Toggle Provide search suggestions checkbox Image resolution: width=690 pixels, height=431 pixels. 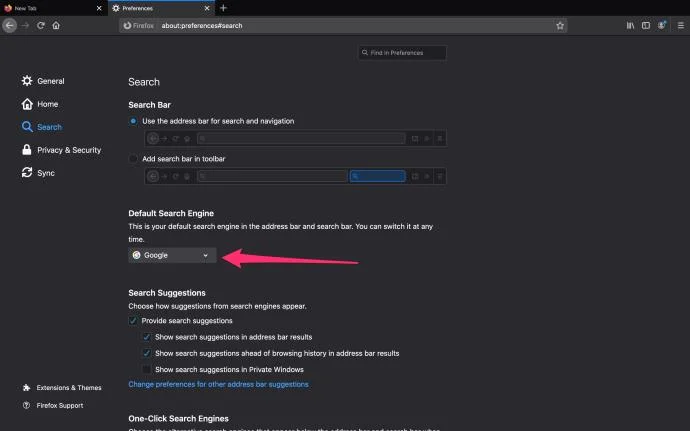[133, 320]
